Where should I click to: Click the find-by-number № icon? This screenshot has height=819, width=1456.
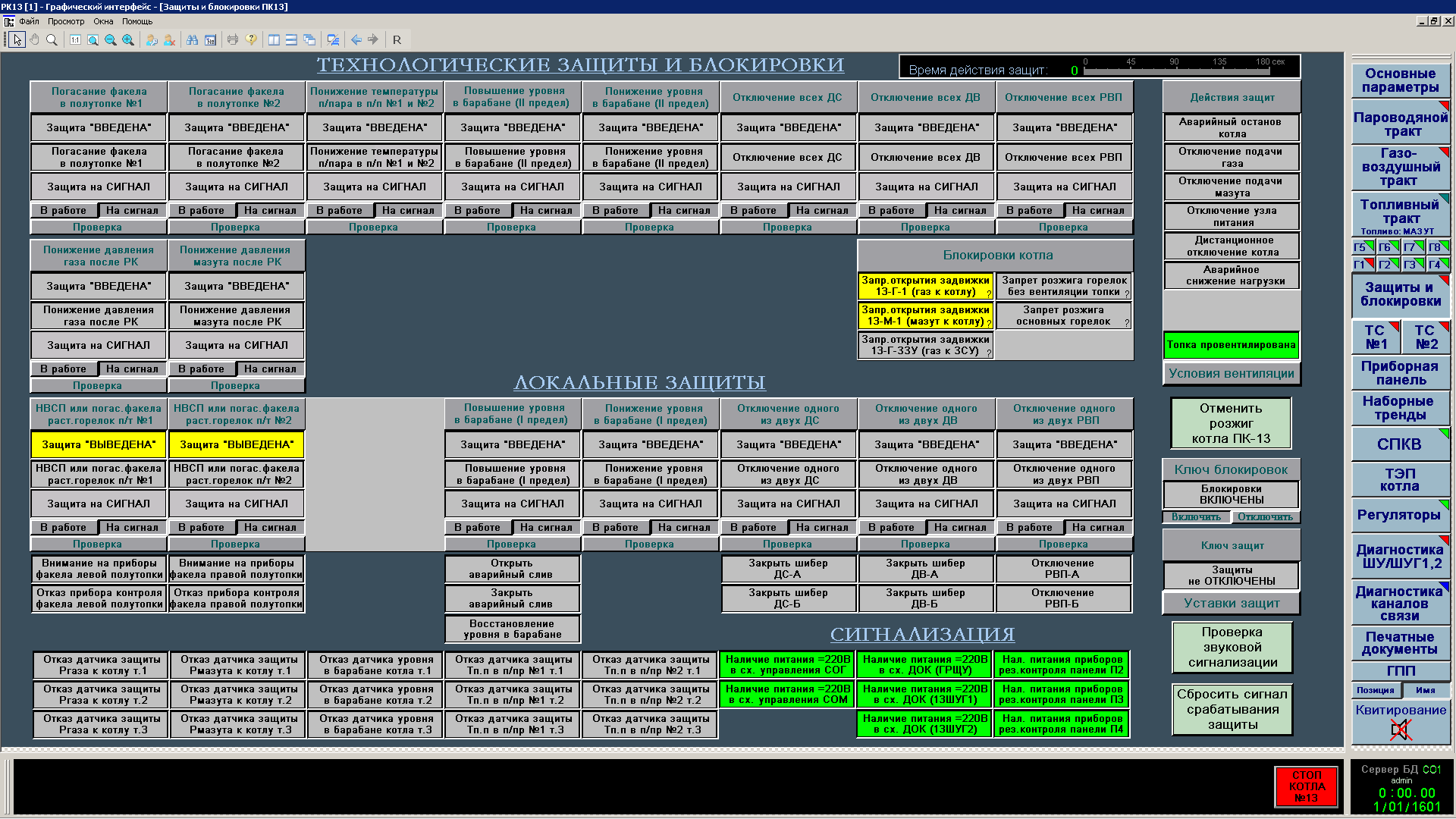tap(210, 39)
